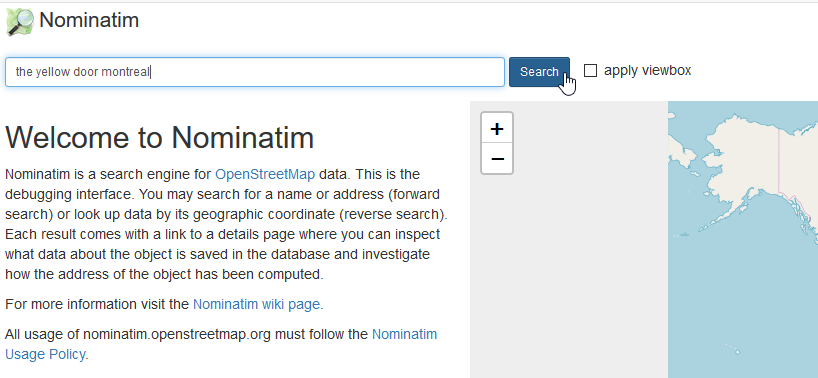818x378 pixels.
Task: Open the OpenStreetMap link
Action: [265, 174]
